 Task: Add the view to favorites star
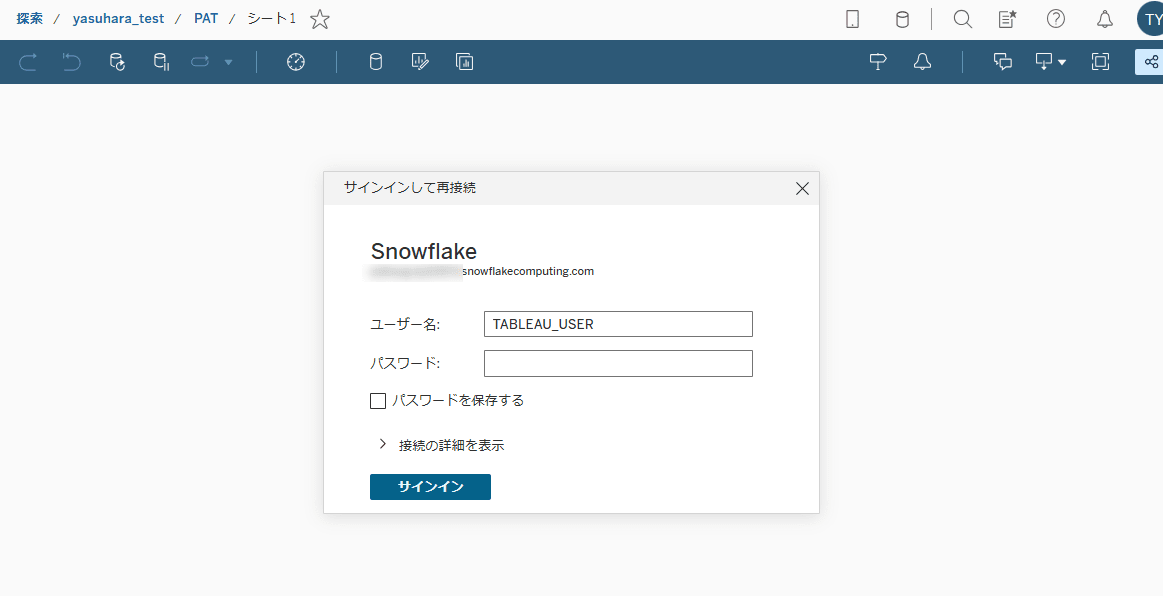pyautogui.click(x=320, y=19)
